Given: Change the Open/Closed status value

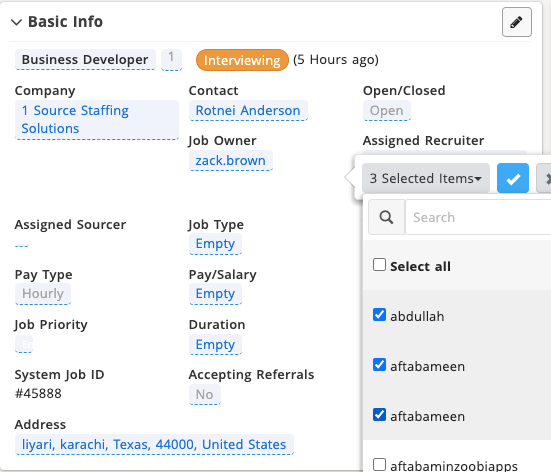Looking at the screenshot, I should (387, 110).
